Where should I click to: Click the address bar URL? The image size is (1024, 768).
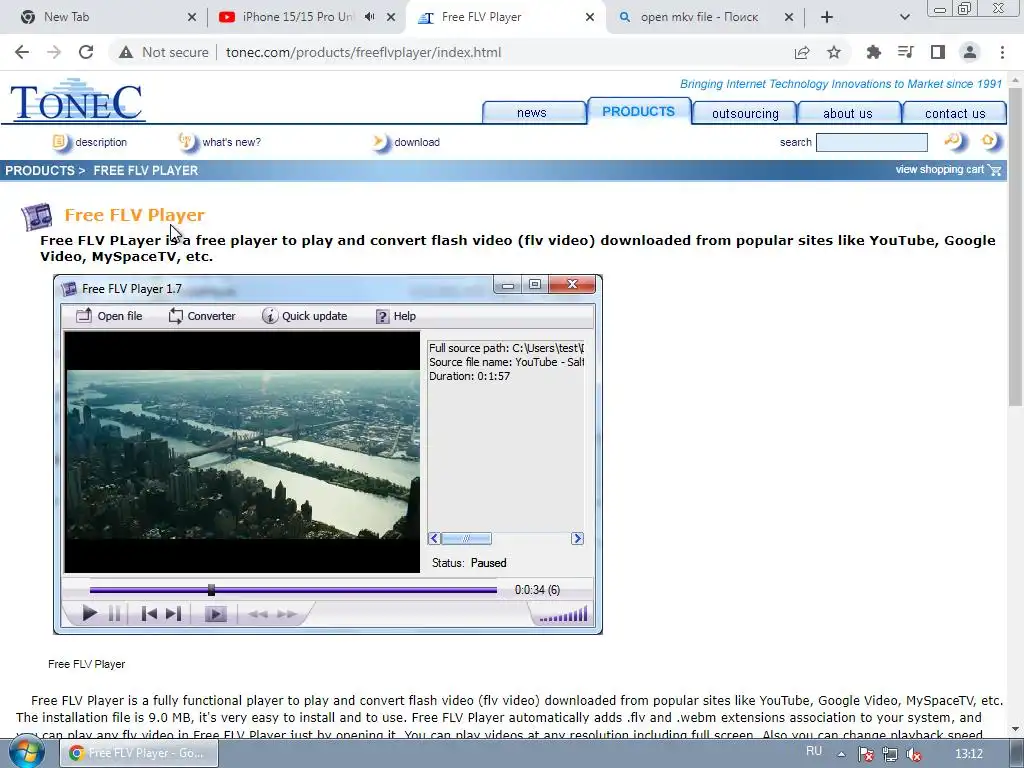(364, 52)
